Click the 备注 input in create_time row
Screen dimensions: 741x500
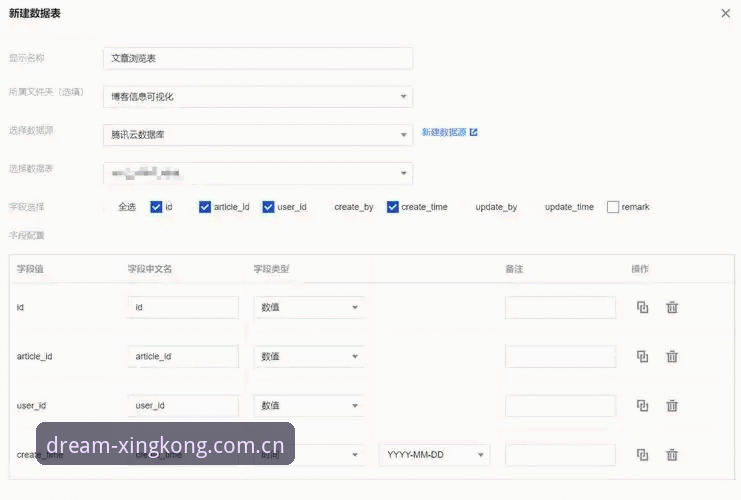[x=560, y=455]
